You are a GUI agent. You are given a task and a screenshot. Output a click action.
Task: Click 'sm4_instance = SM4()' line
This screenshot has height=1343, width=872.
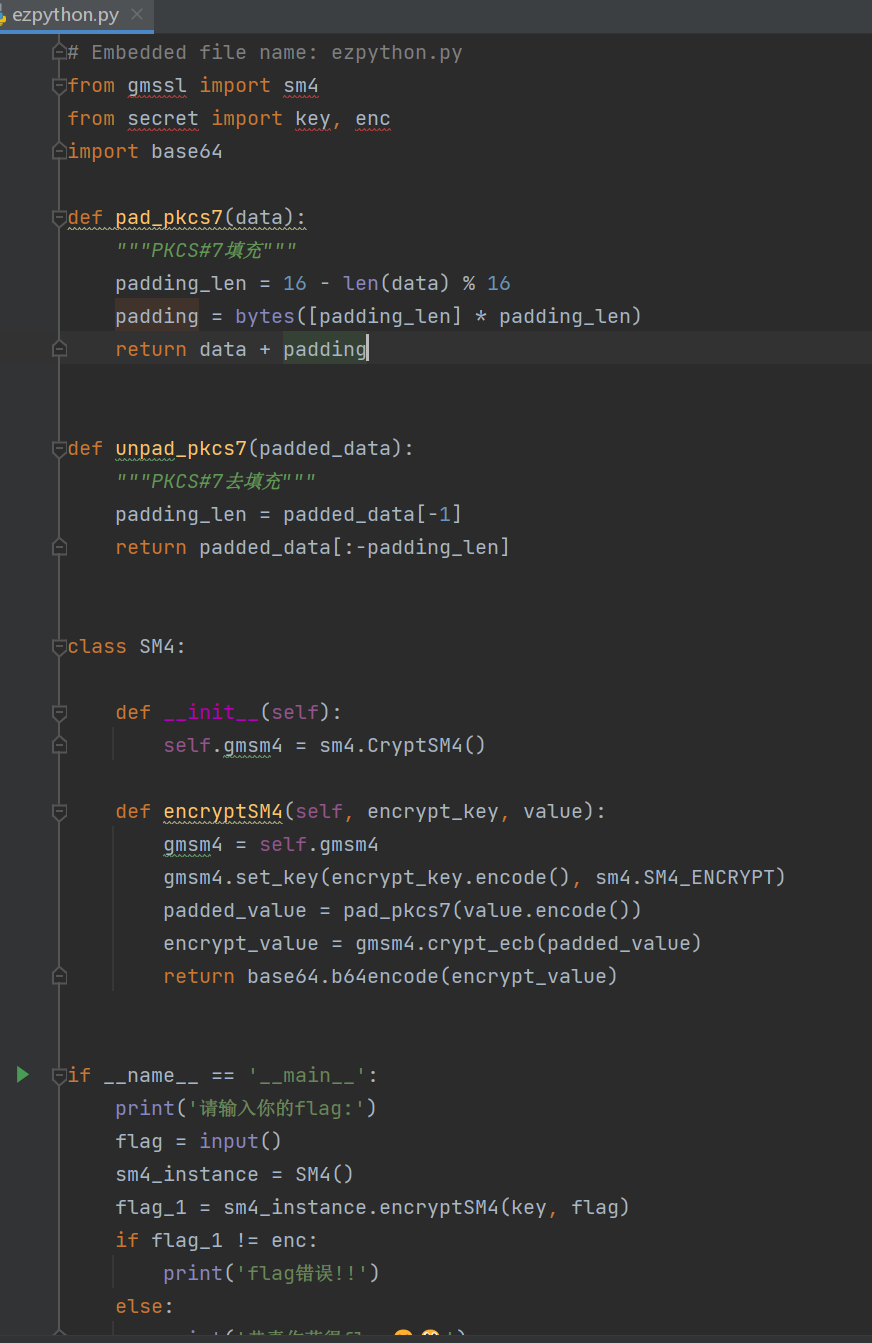[x=235, y=1174]
